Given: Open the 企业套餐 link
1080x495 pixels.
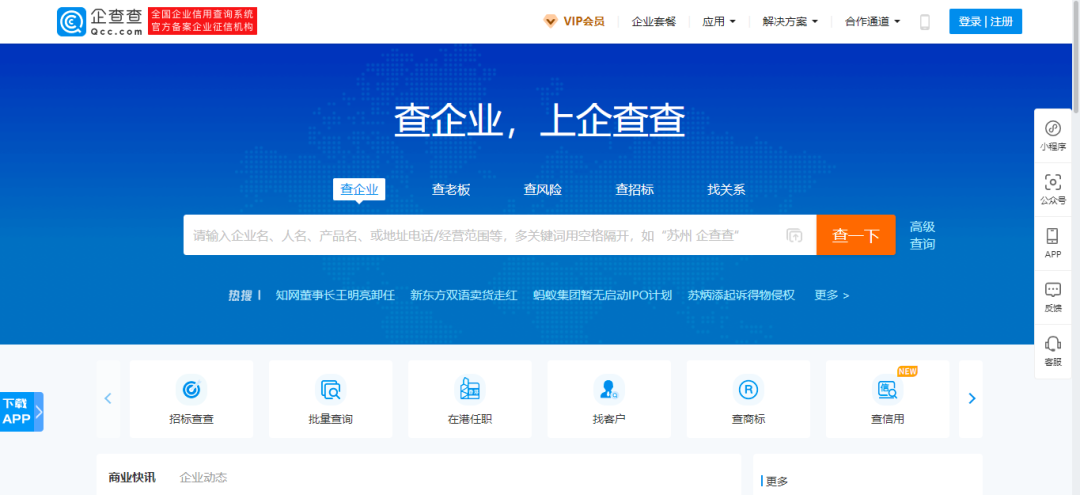Looking at the screenshot, I should pos(654,21).
